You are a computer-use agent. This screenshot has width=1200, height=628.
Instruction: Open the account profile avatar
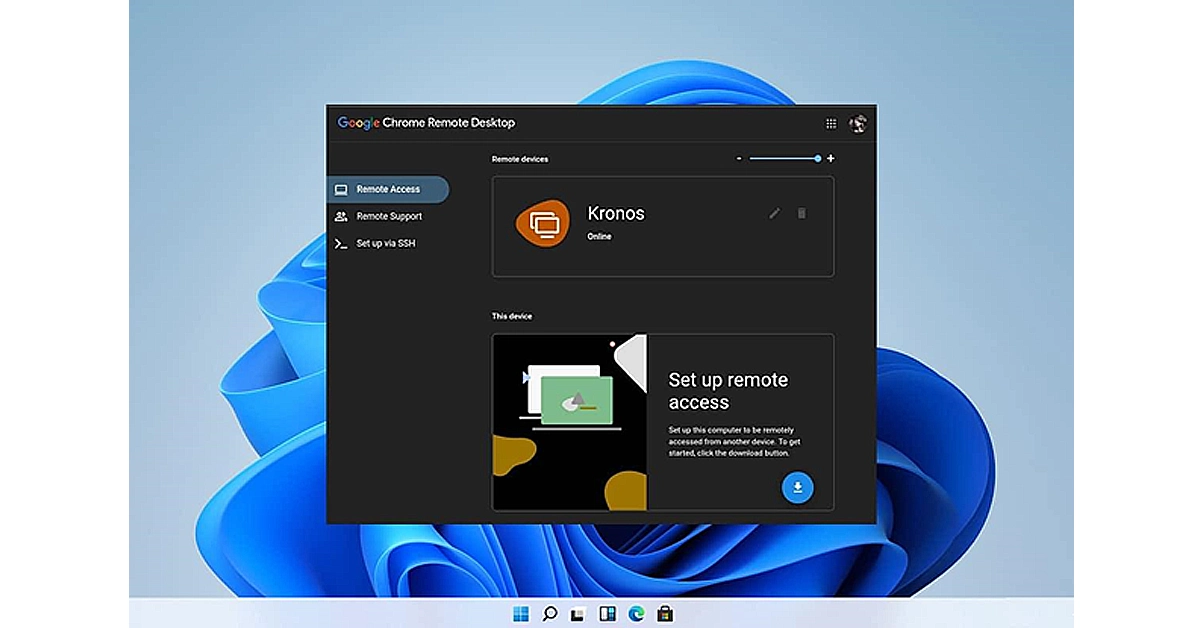click(x=858, y=123)
